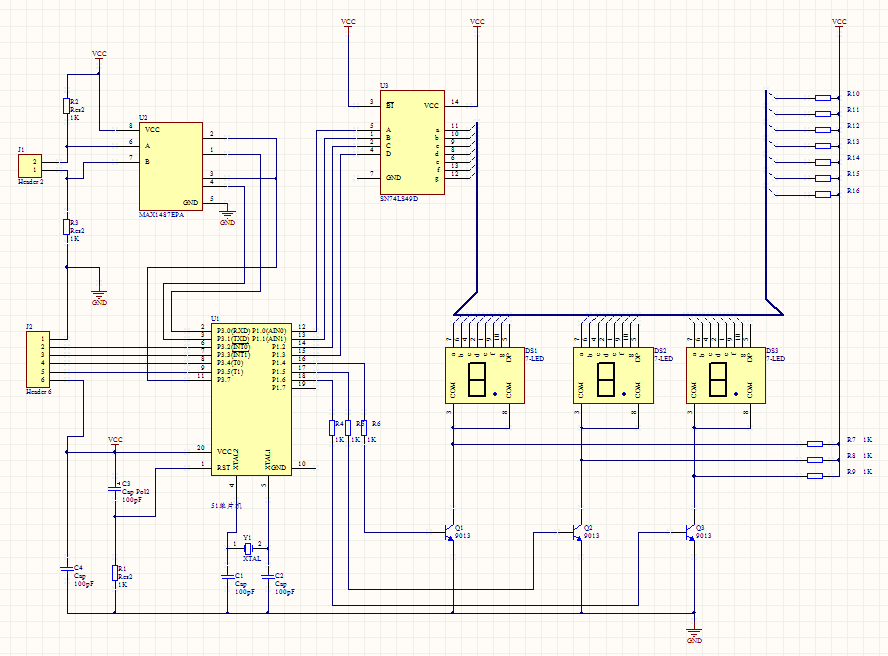The image size is (888, 656).
Task: Click the R14 designator text
Action: pyautogui.click(x=853, y=158)
